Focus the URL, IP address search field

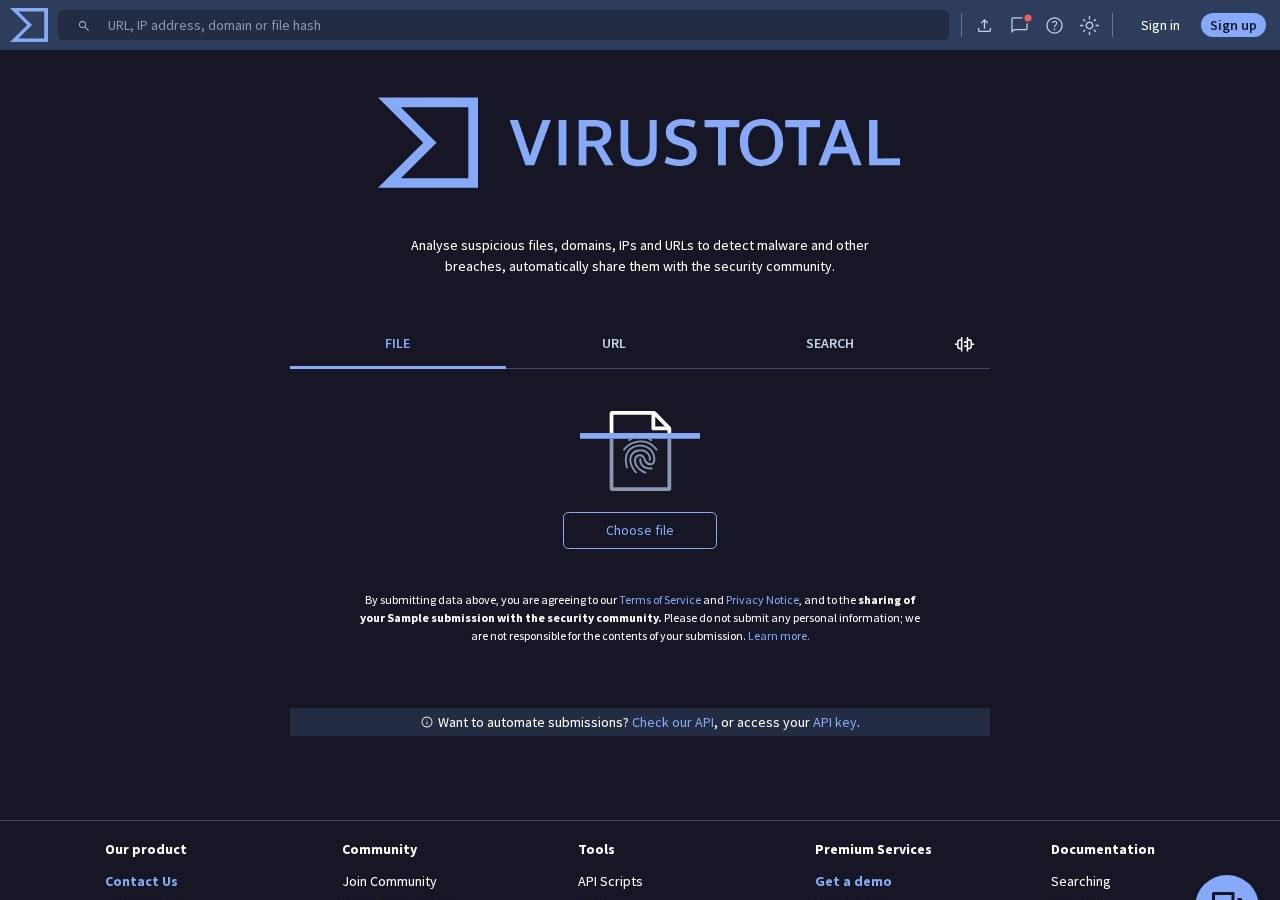pos(503,25)
